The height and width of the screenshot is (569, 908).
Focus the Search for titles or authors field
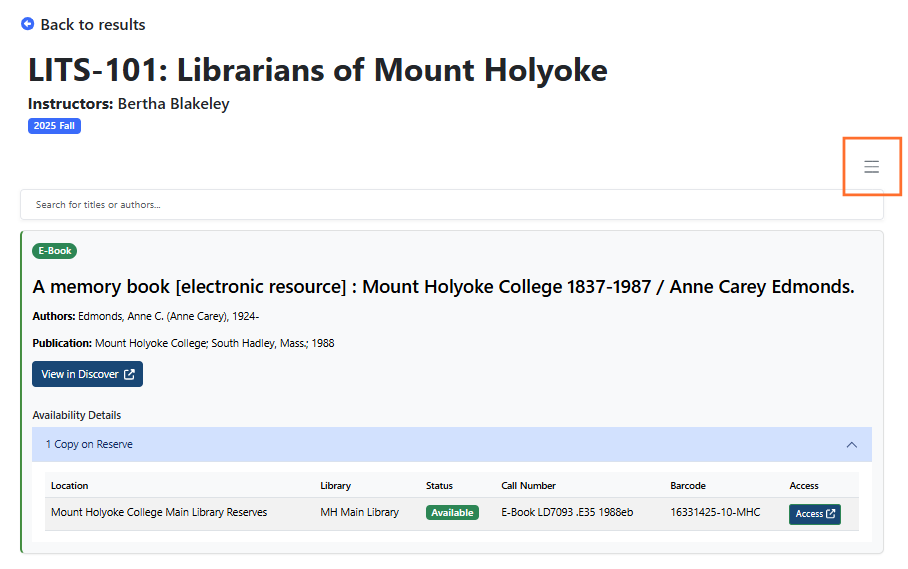coord(452,204)
